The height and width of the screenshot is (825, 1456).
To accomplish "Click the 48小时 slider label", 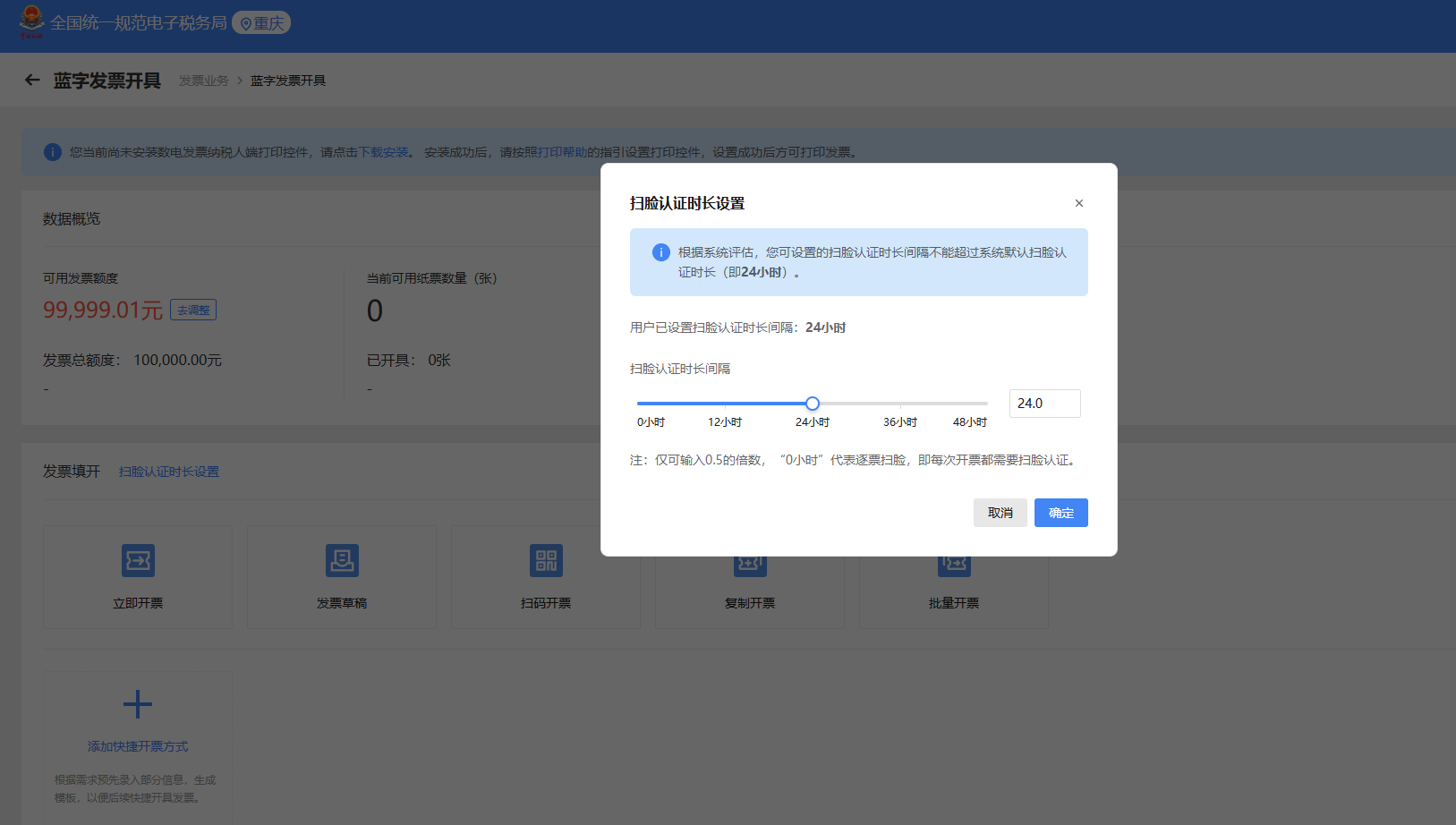I will [970, 422].
